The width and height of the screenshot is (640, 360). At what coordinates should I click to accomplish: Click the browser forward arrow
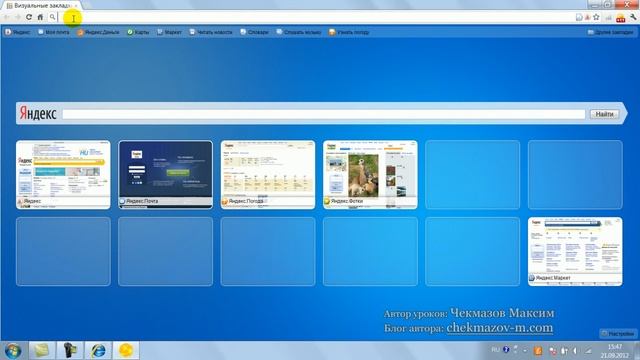(18, 17)
